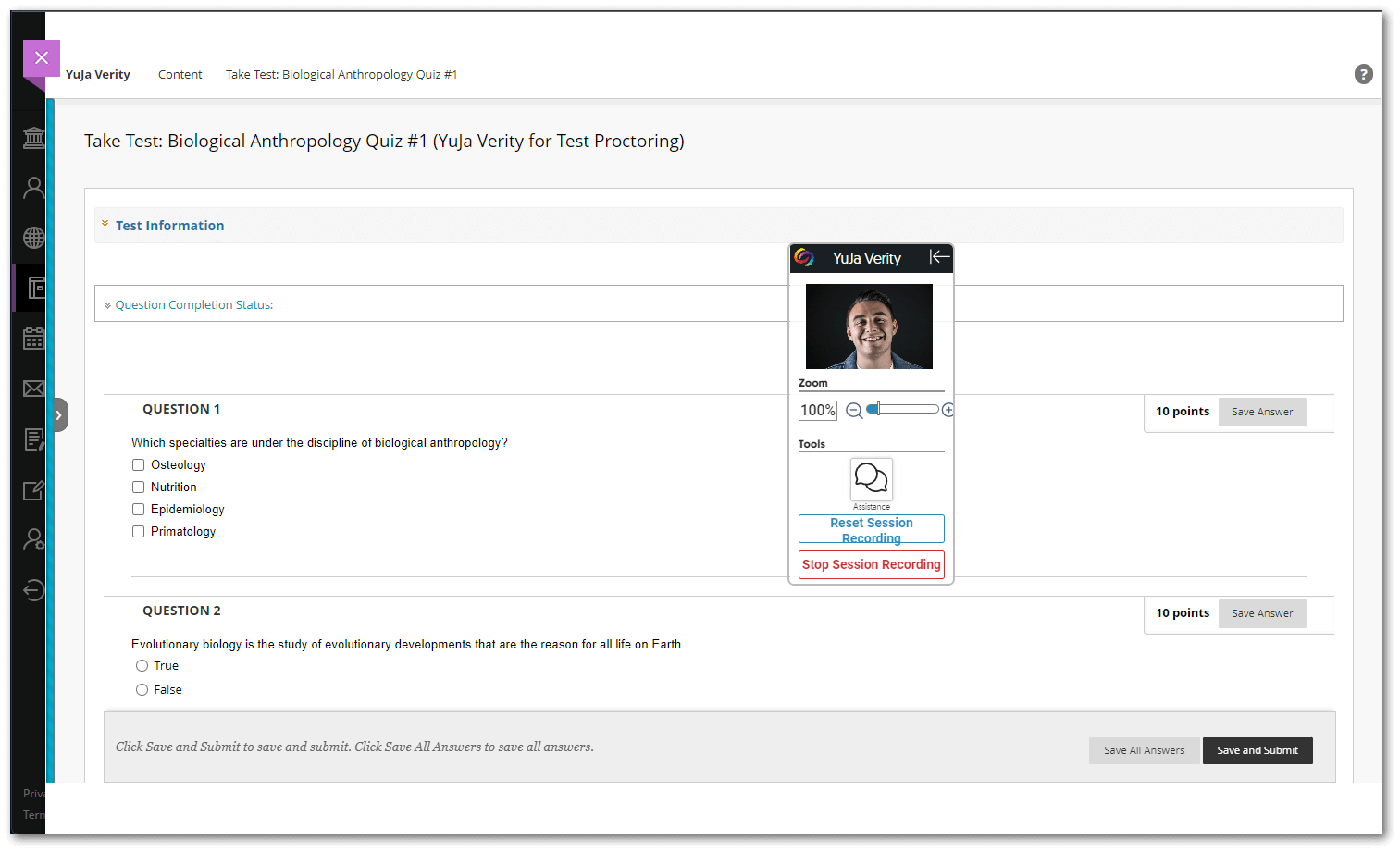The height and width of the screenshot is (852, 1400).
Task: Open the help question mark icon
Action: (x=1363, y=74)
